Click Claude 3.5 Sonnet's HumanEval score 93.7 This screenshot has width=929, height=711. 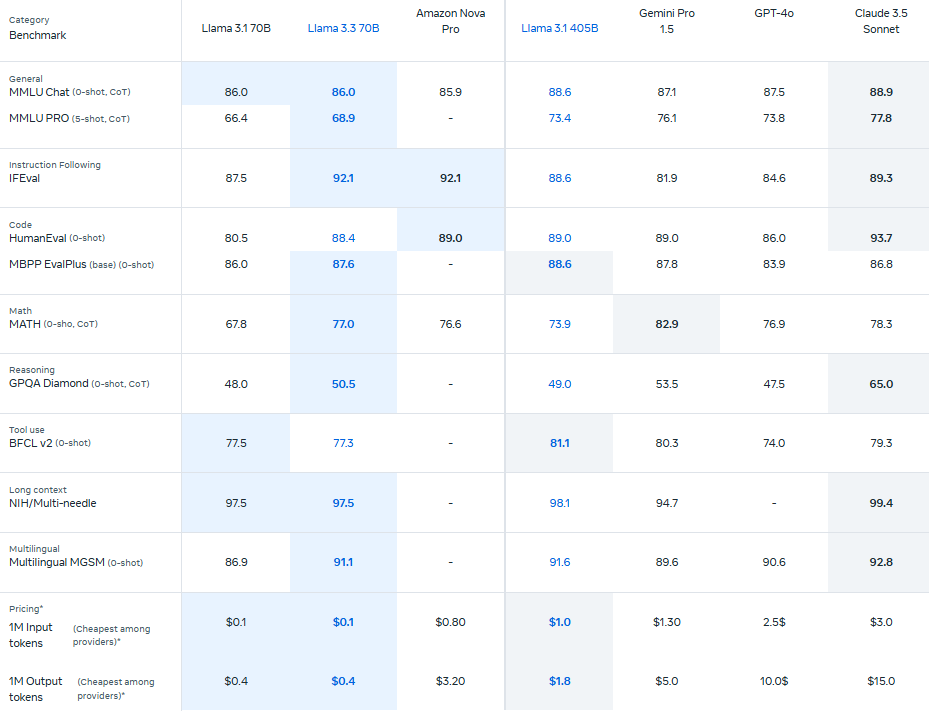pyautogui.click(x=881, y=238)
